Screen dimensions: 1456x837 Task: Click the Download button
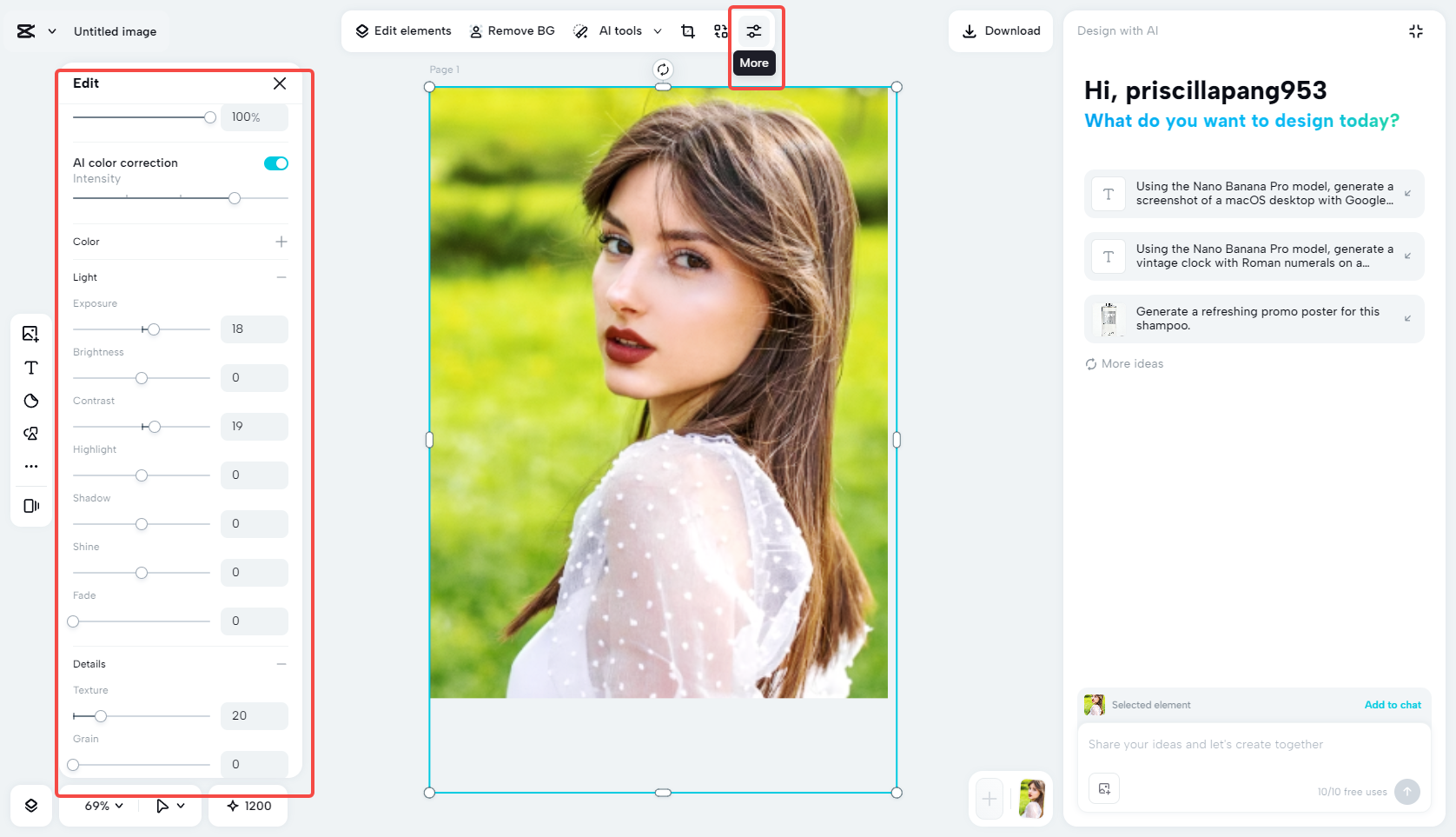(x=1000, y=30)
